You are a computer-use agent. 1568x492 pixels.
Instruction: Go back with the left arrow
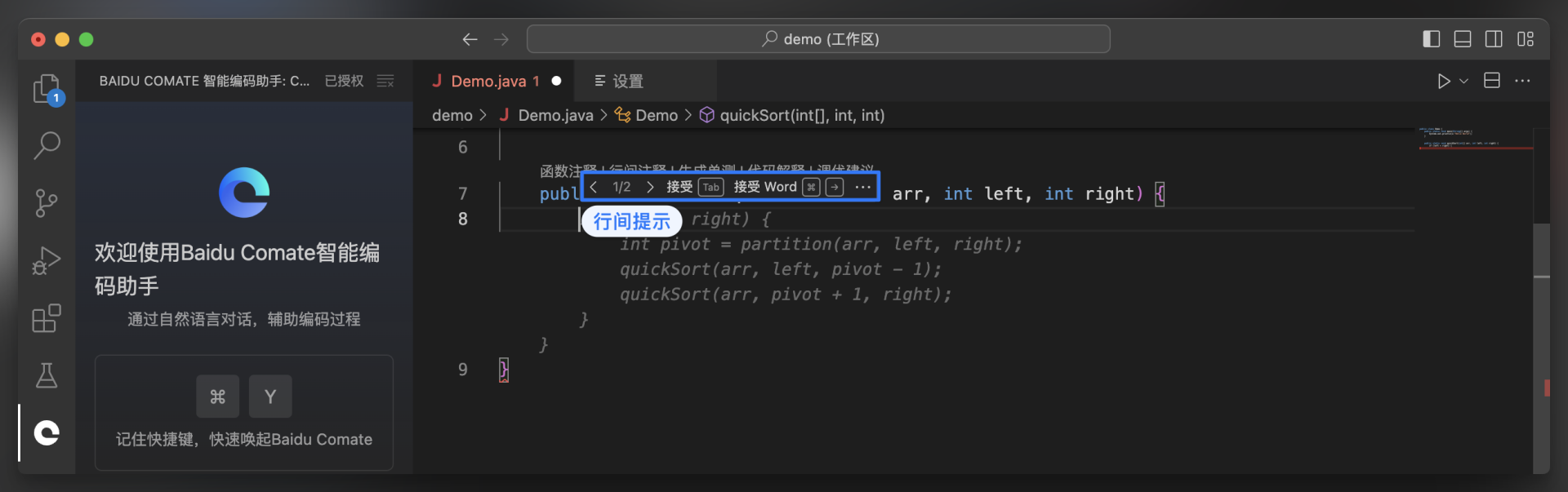pos(470,39)
